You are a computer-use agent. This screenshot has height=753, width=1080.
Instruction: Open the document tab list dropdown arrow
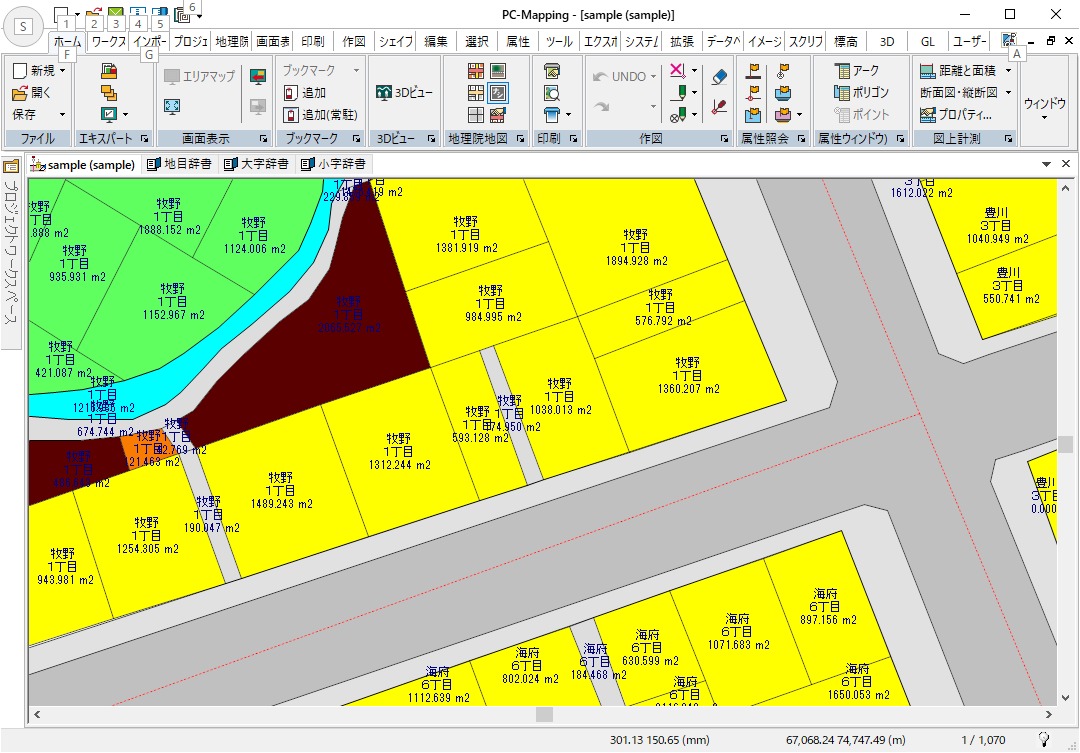[x=1046, y=164]
